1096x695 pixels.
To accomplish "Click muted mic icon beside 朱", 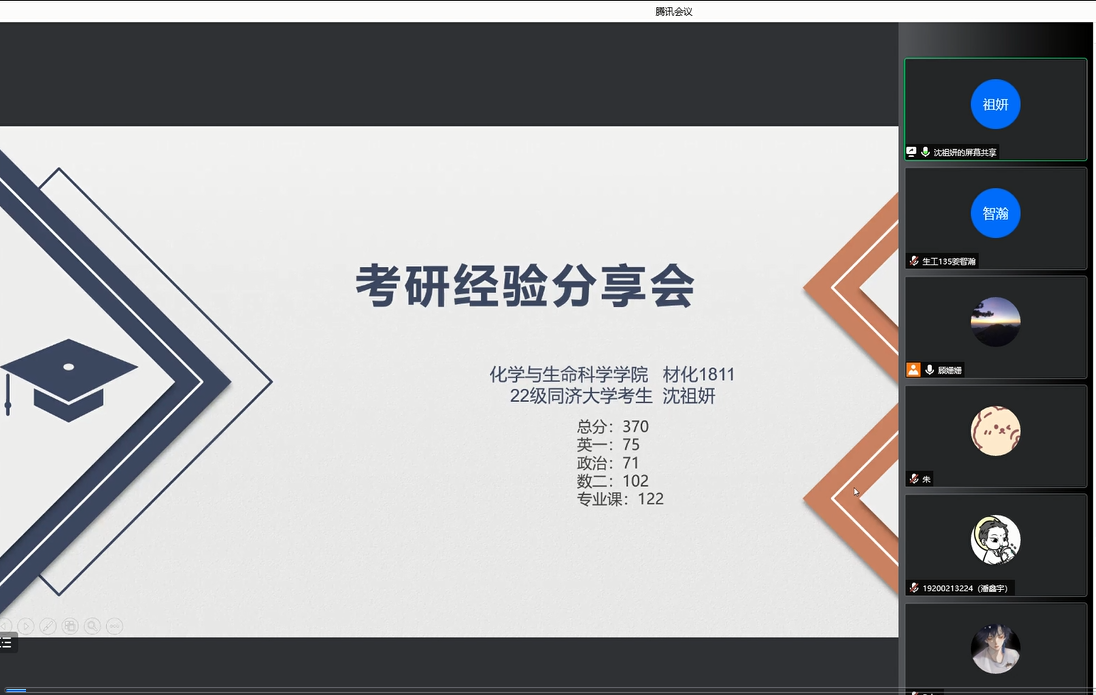I will (x=913, y=479).
